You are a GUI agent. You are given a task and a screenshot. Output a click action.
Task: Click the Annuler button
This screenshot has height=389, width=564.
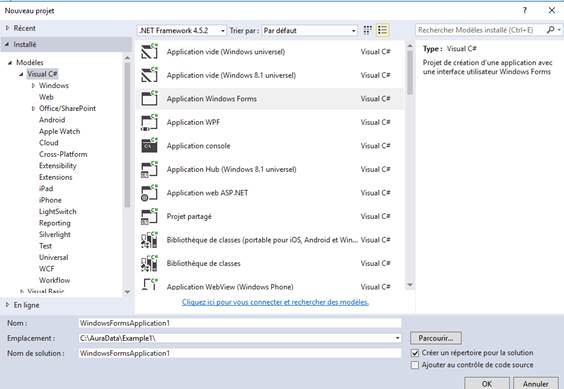536,383
